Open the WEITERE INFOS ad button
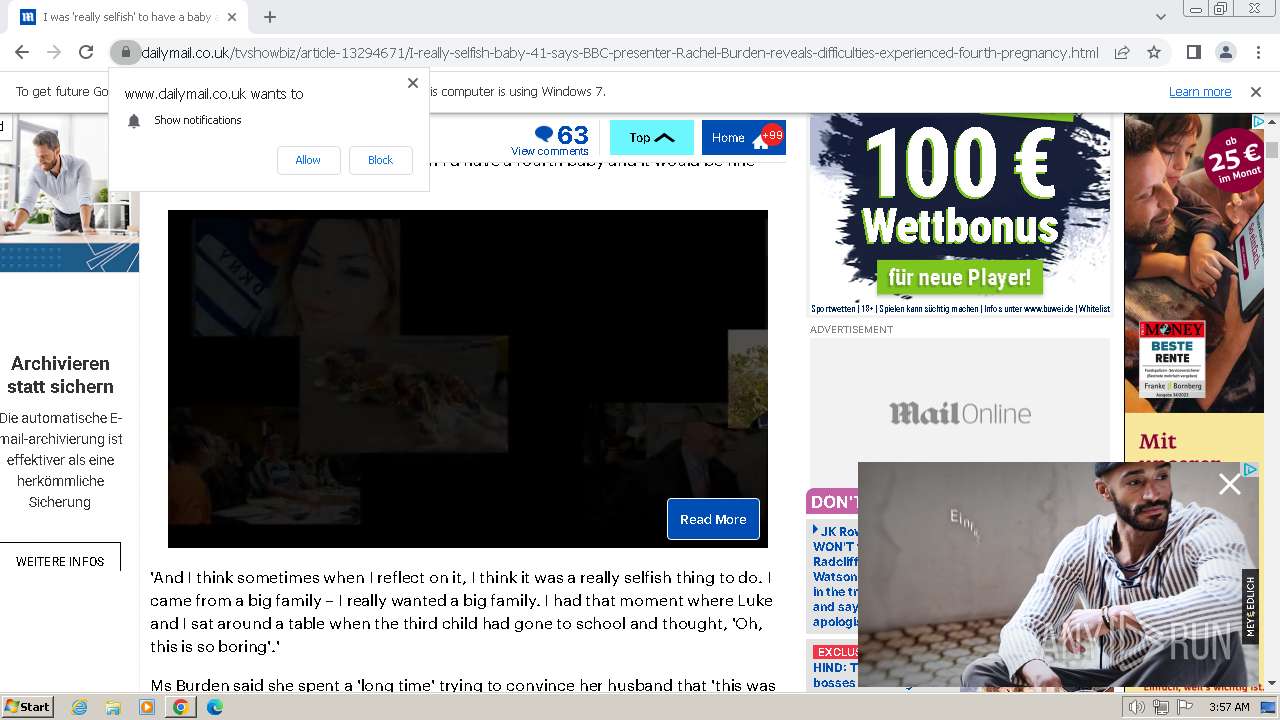This screenshot has height=720, width=1280. pos(60,562)
